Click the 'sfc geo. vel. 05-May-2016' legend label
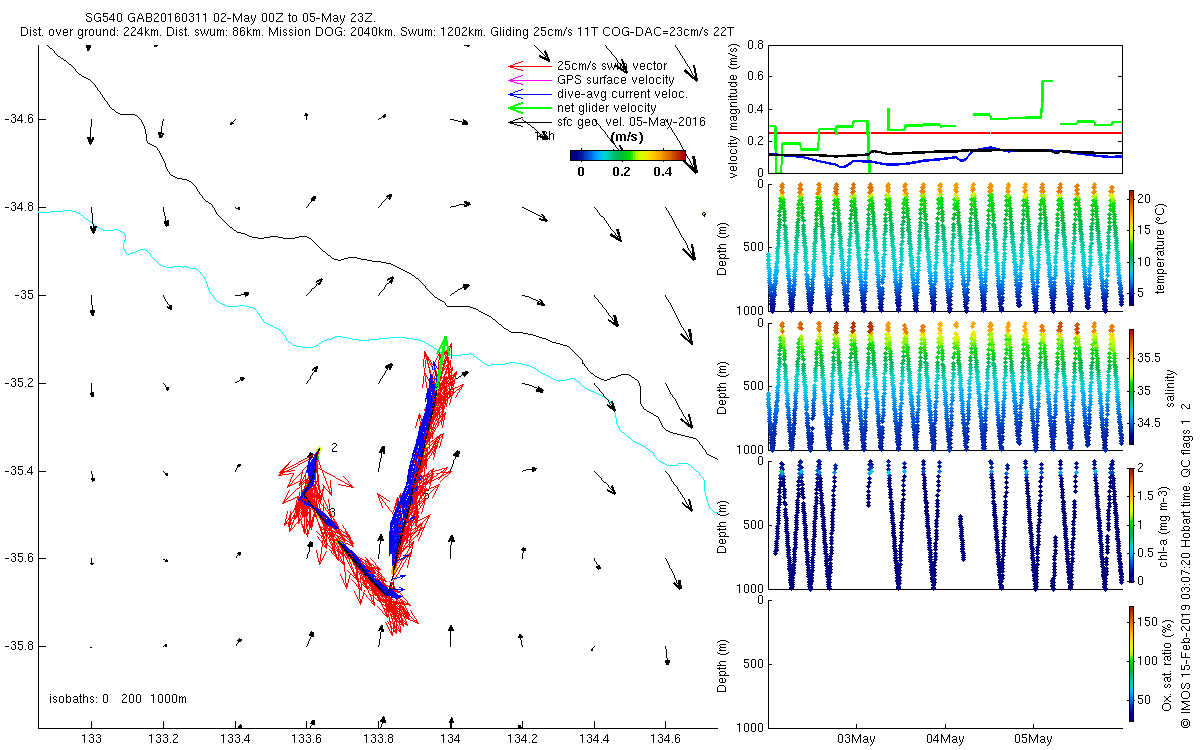The image size is (1200, 750). [631, 122]
